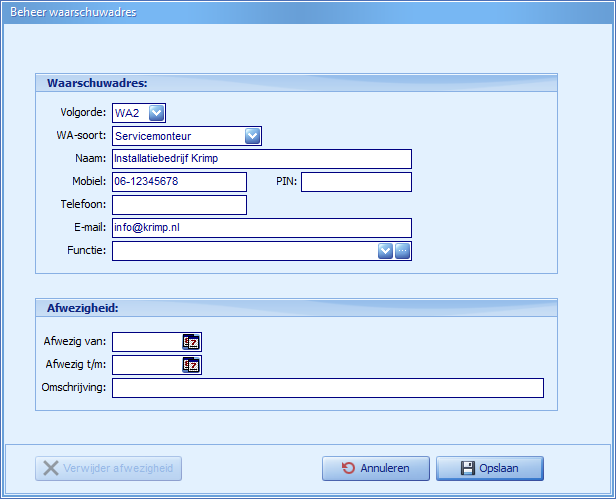Focus the Naam input field
The image size is (616, 499).
(262, 159)
